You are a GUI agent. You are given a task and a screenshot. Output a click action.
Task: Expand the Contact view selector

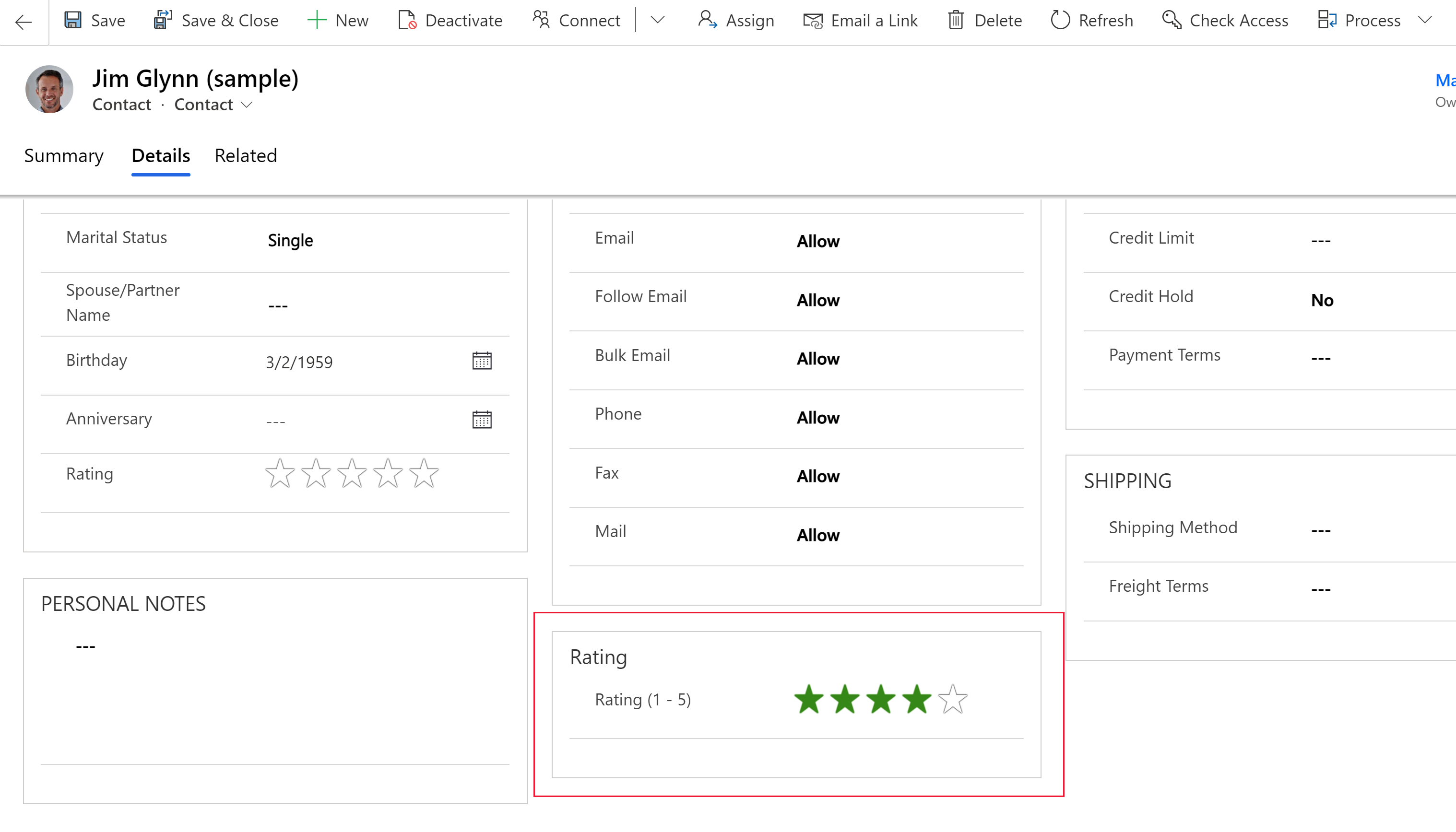[247, 104]
